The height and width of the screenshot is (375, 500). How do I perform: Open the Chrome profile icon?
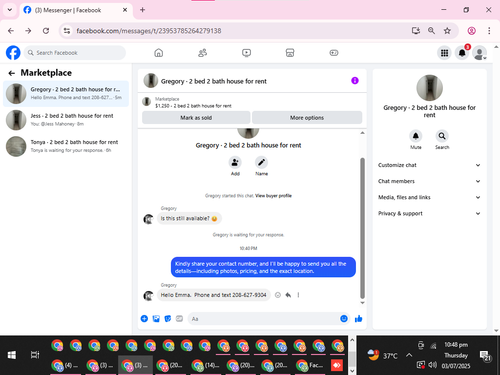click(471, 31)
